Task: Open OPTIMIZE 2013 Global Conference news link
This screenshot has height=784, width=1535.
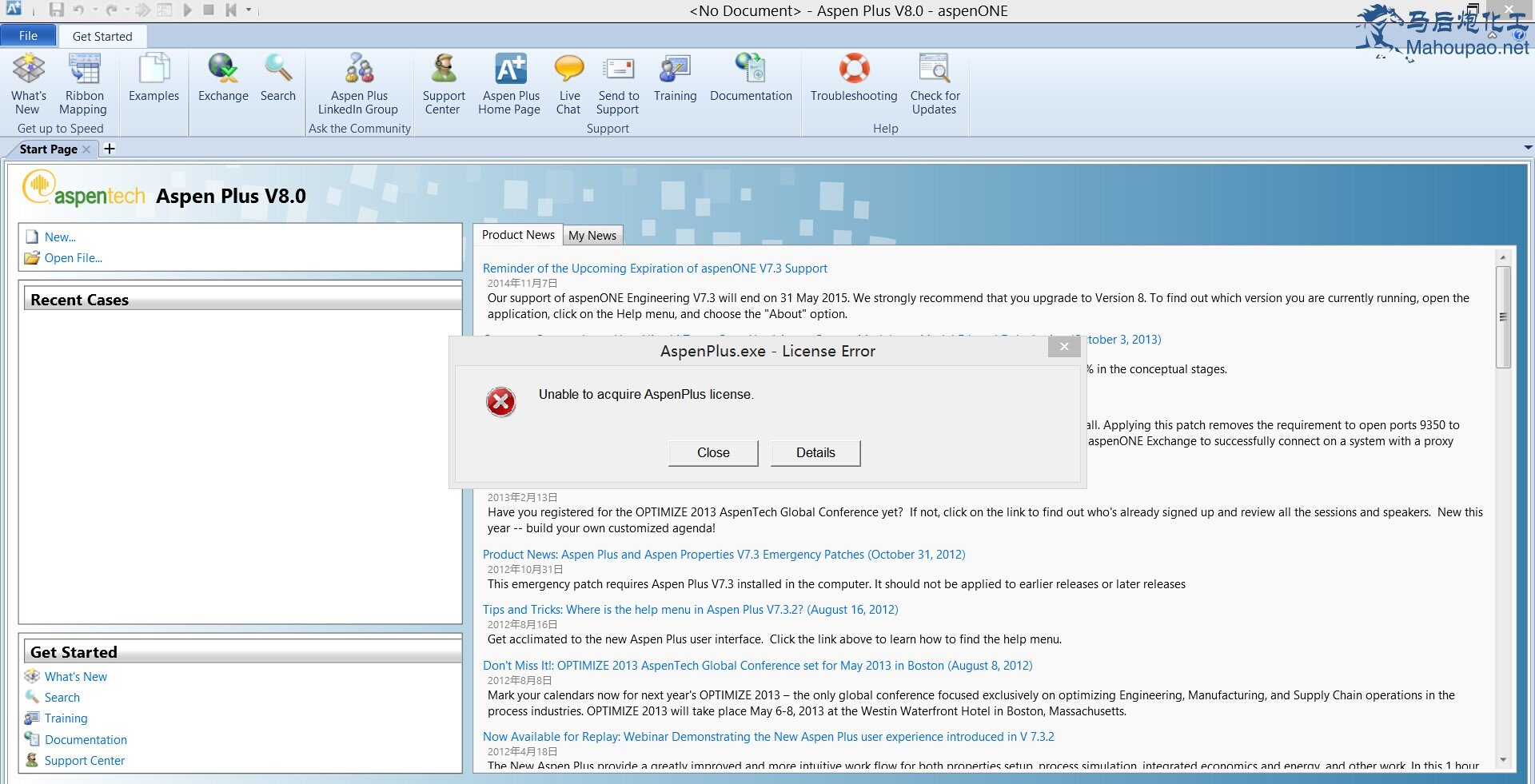Action: click(757, 666)
